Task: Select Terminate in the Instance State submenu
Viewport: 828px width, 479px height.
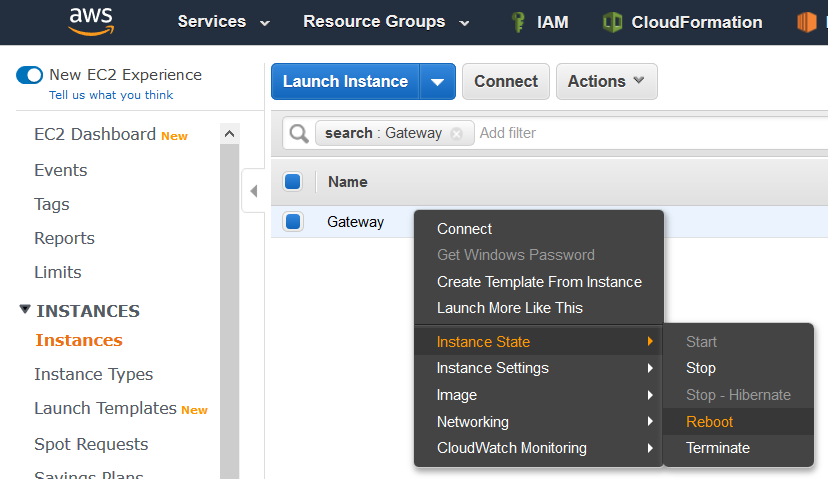Action: click(717, 448)
